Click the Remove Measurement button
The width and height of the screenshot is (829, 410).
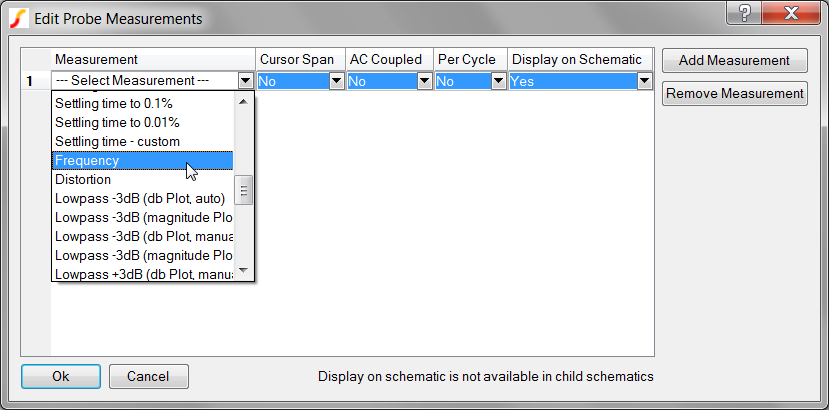[x=735, y=94]
